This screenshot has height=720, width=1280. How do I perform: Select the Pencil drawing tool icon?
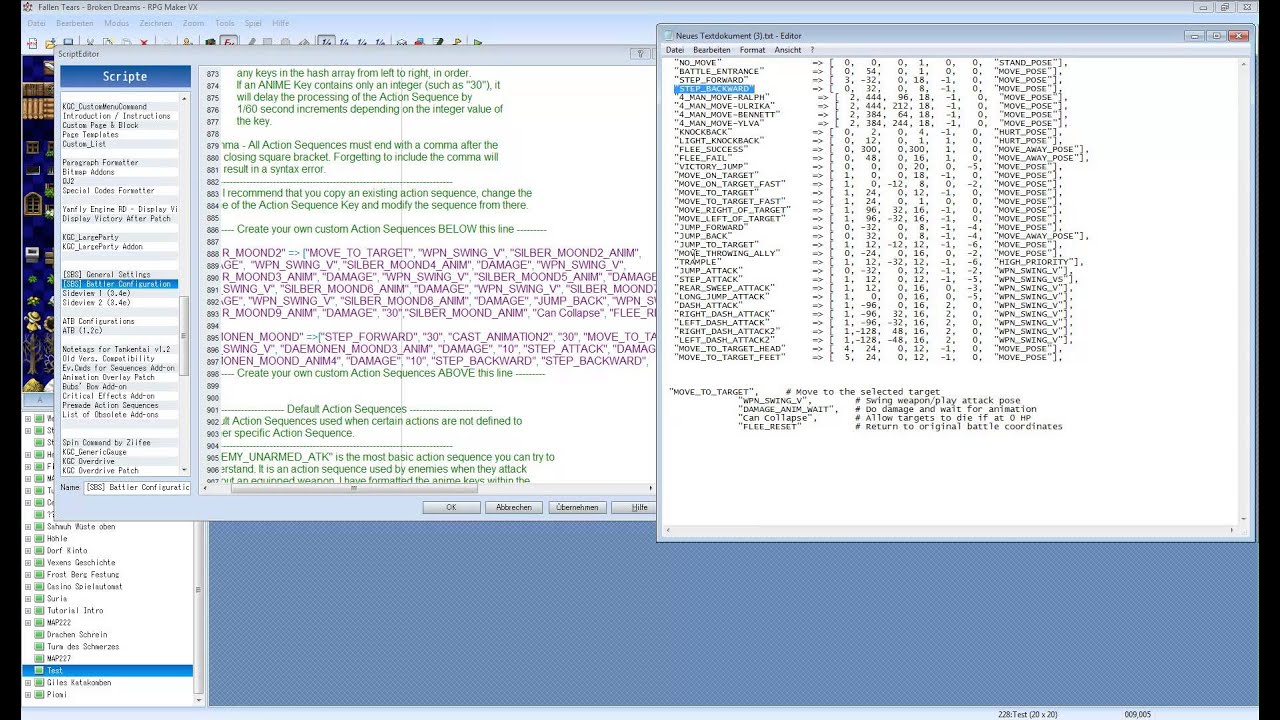click(x=252, y=43)
